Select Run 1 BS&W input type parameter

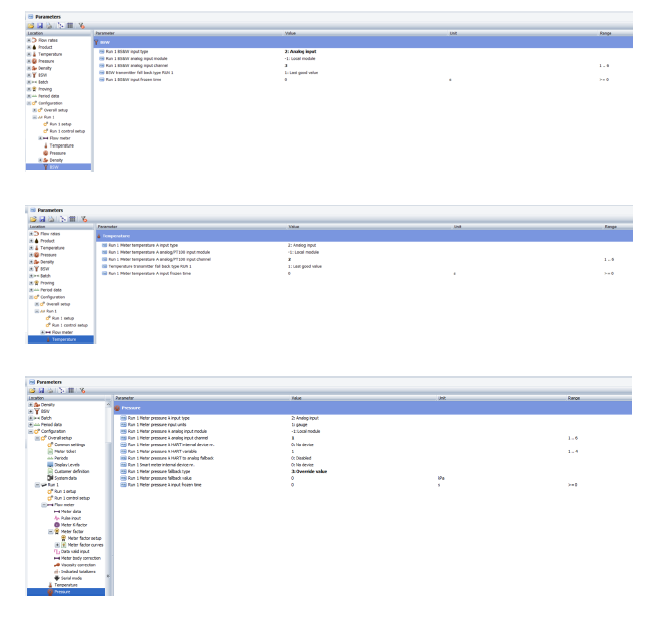[x=127, y=52]
